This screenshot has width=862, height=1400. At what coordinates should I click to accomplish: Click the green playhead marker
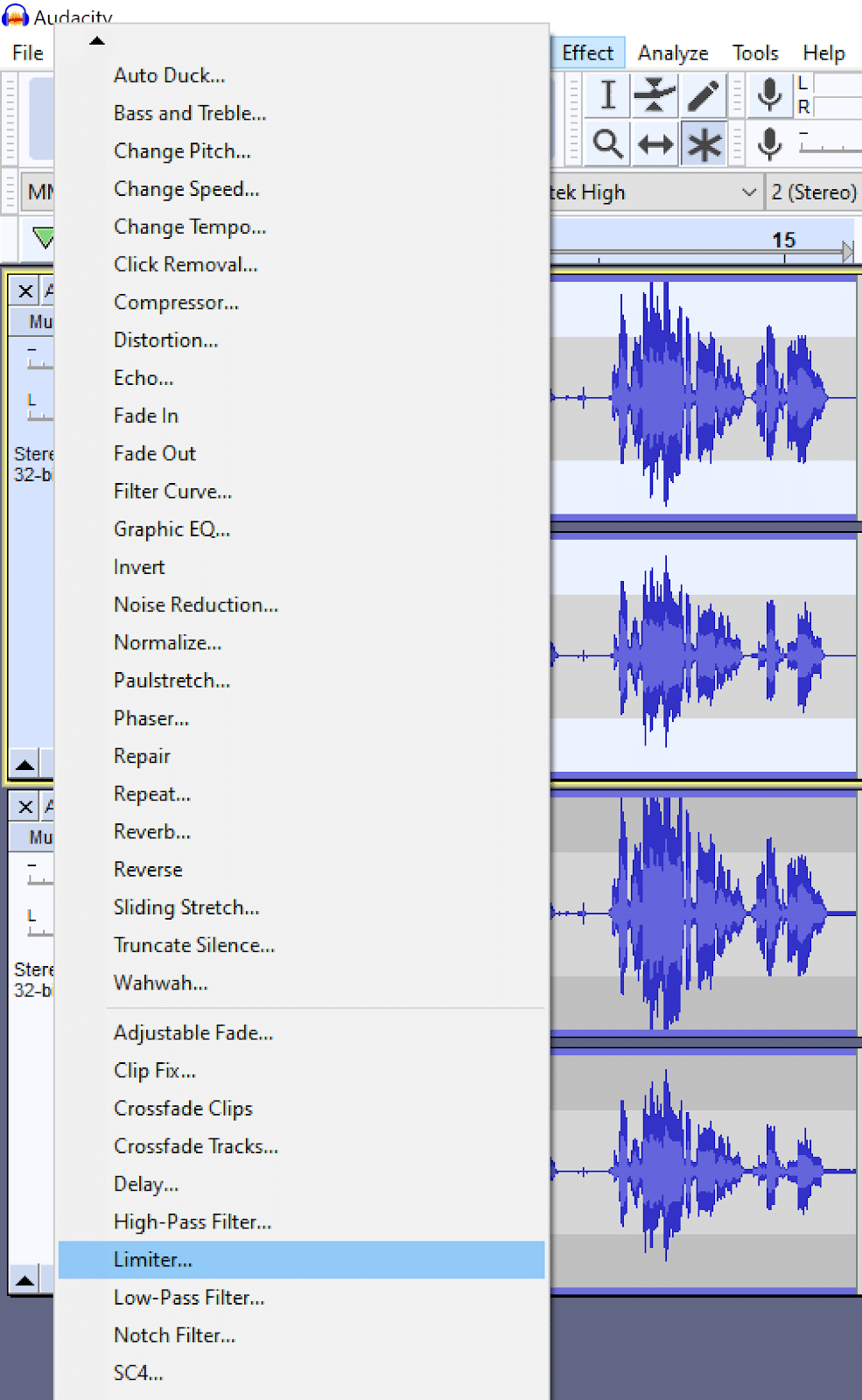pyautogui.click(x=43, y=237)
